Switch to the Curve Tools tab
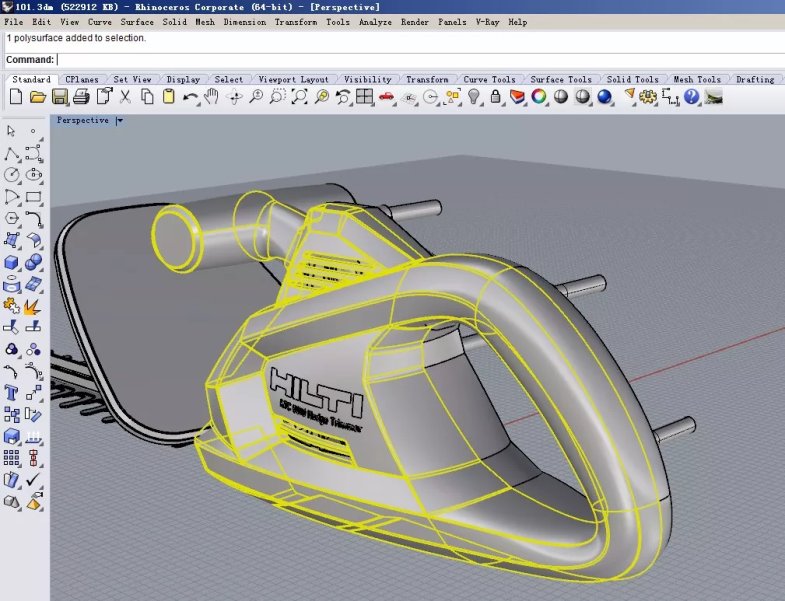This screenshot has height=601, width=785. click(x=489, y=80)
